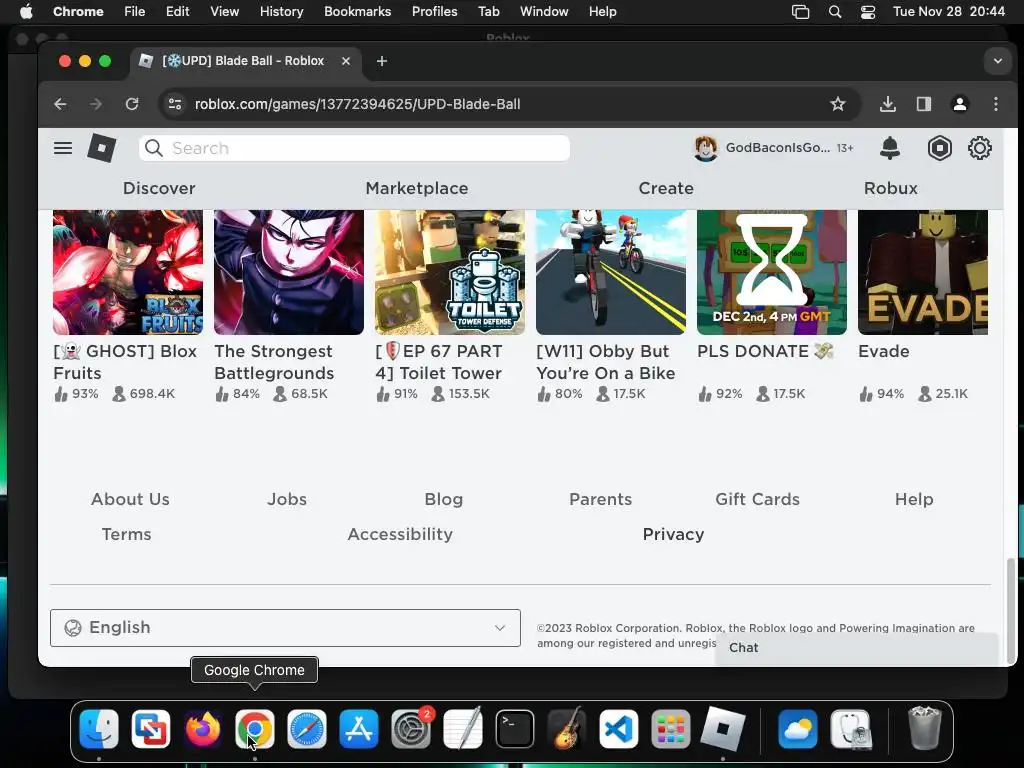Screen dimensions: 1024x768
Task: Toggle Chrome side panel icon
Action: [x=923, y=104]
